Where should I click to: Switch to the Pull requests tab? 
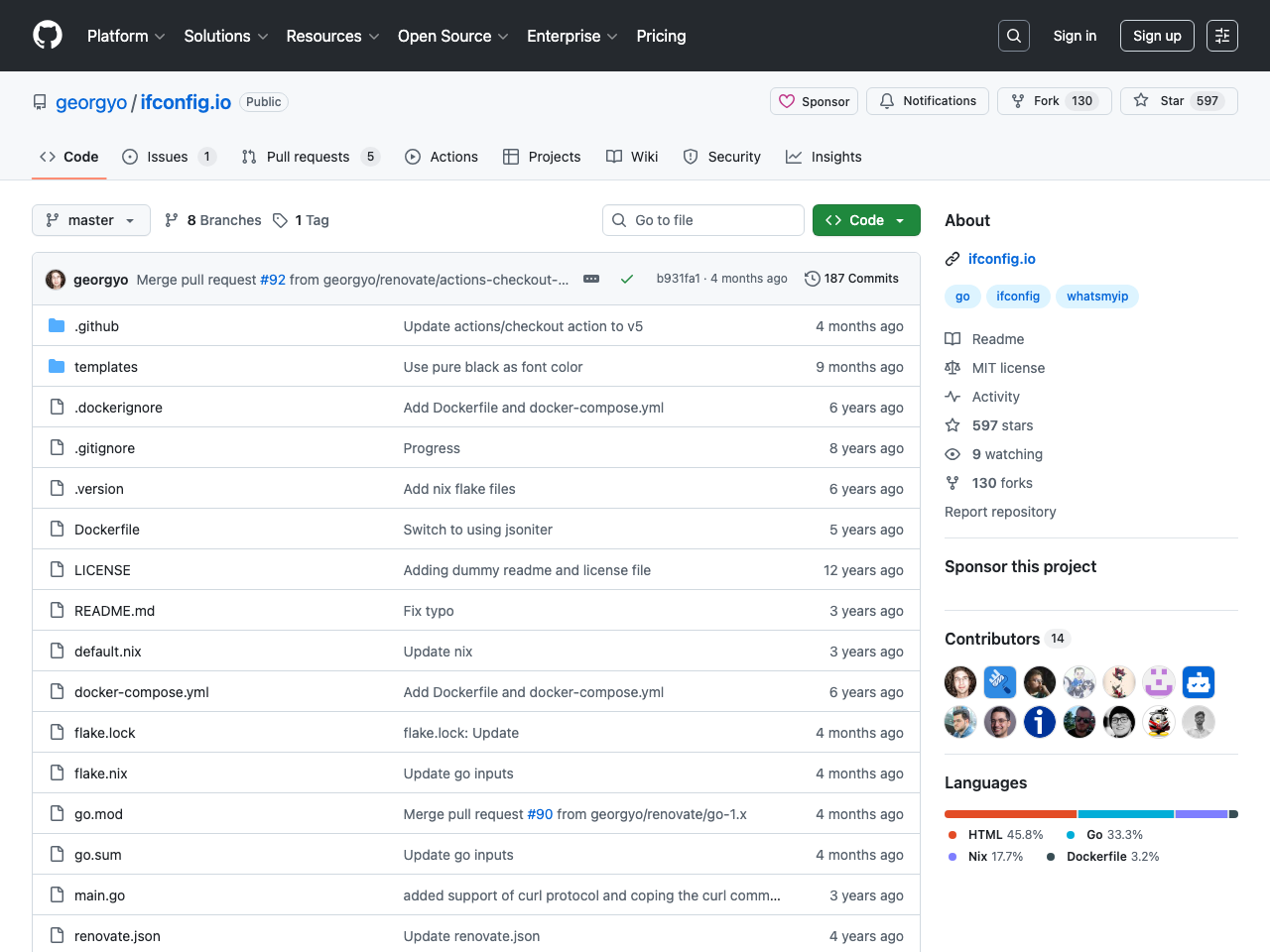coord(308,157)
